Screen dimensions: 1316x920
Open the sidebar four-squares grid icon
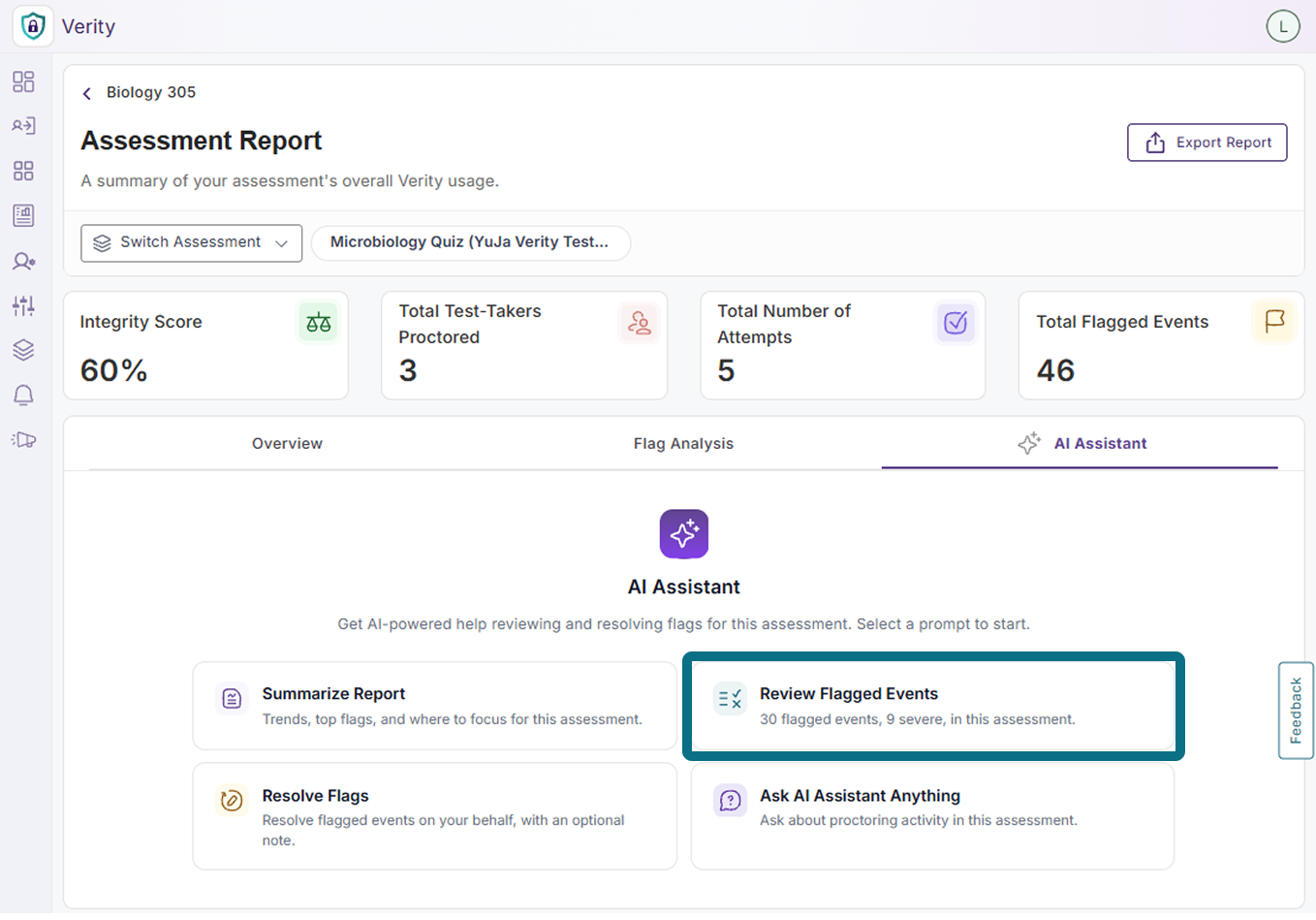pos(23,171)
